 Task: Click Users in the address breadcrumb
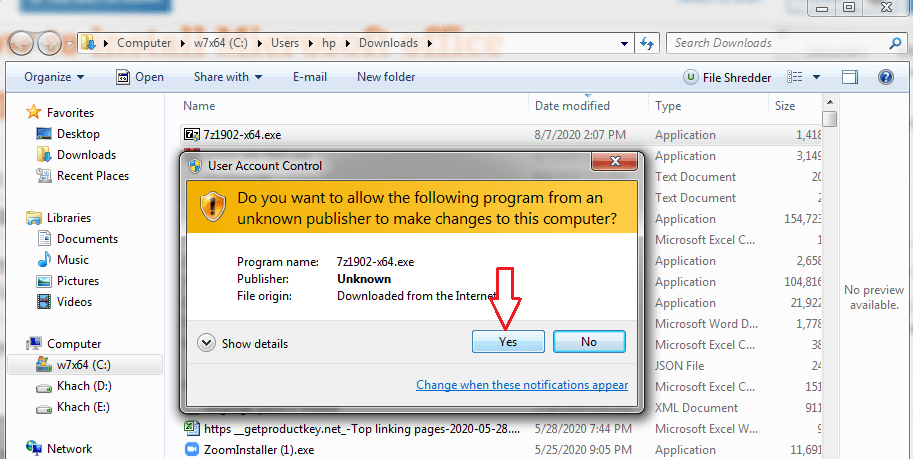pyautogui.click(x=285, y=43)
